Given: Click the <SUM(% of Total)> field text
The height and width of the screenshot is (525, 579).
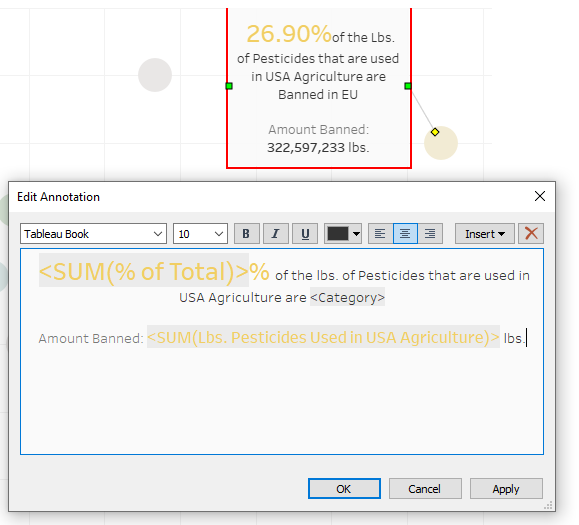Looking at the screenshot, I should [144, 271].
